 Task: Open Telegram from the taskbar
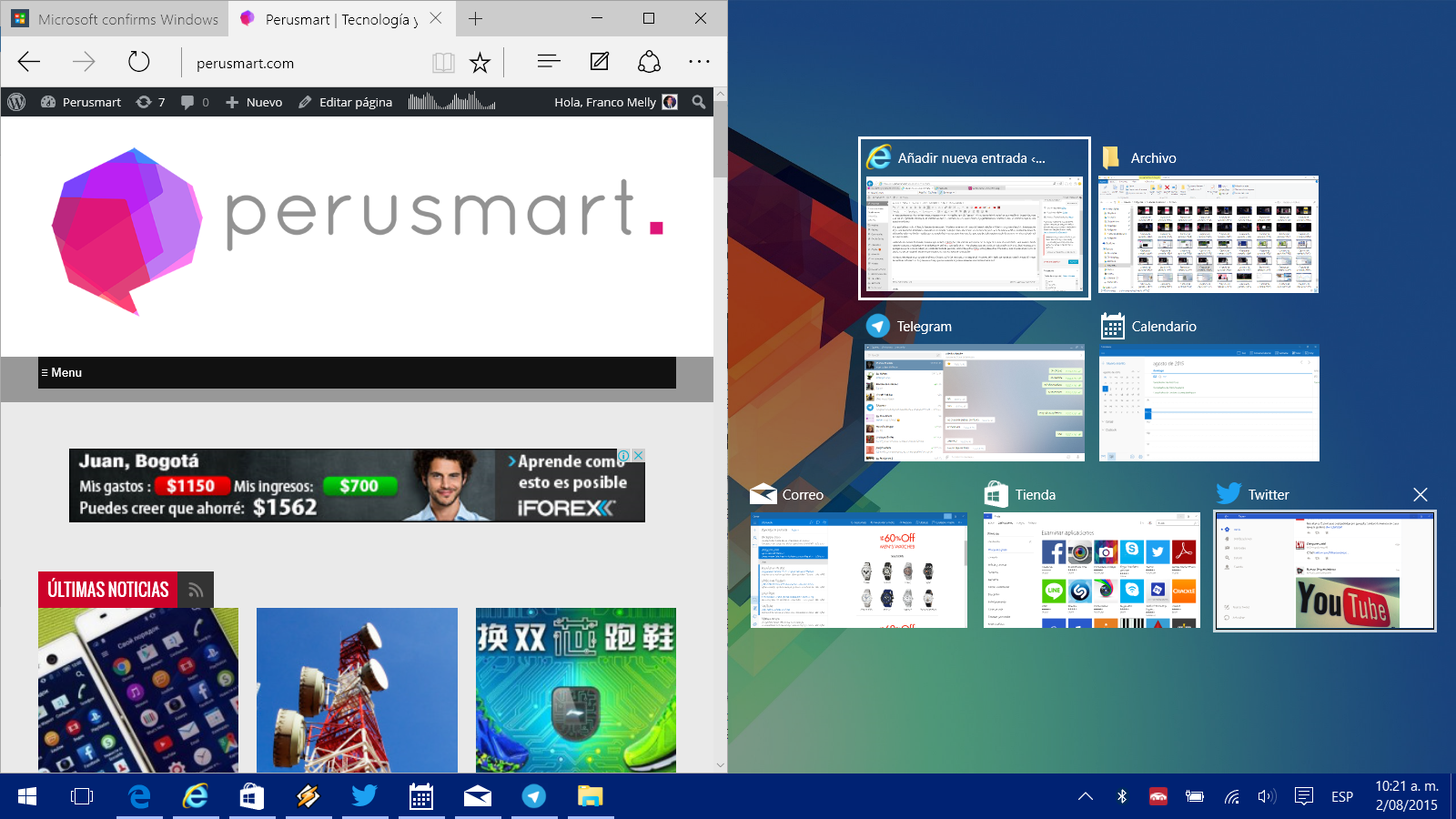(534, 796)
